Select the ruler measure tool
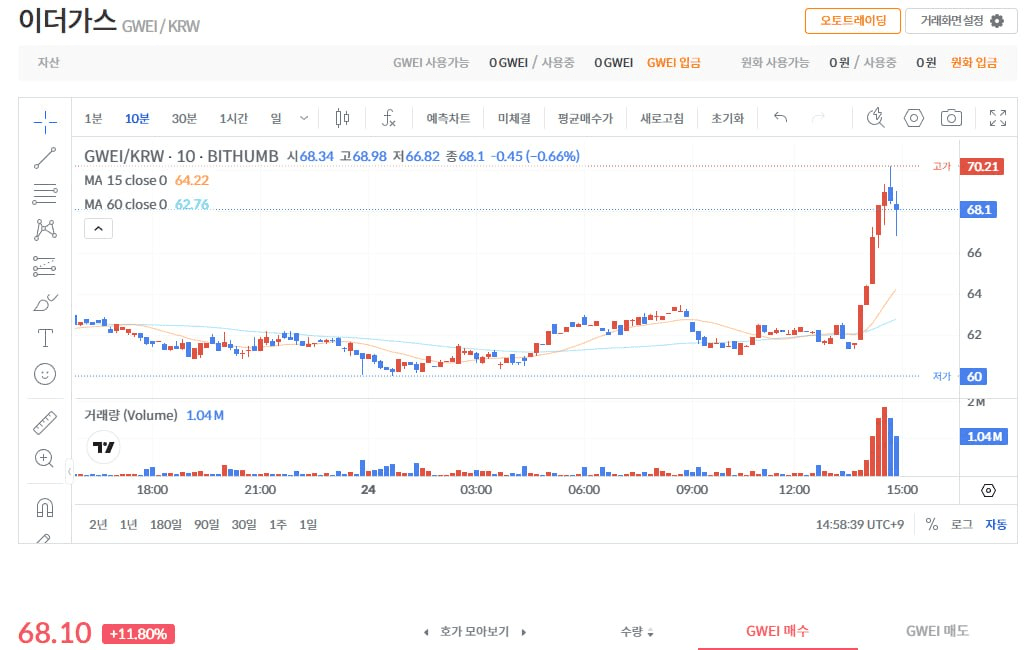The image size is (1034, 650). pyautogui.click(x=45, y=422)
